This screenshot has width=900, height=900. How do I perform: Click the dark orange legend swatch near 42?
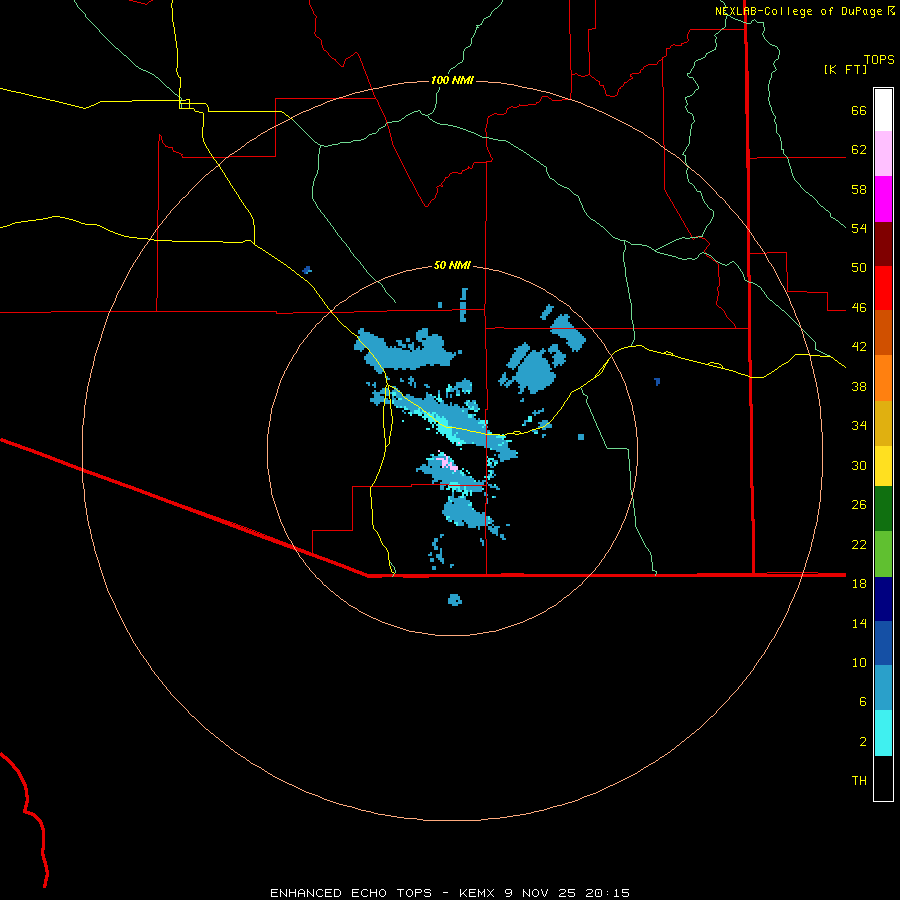(x=883, y=333)
